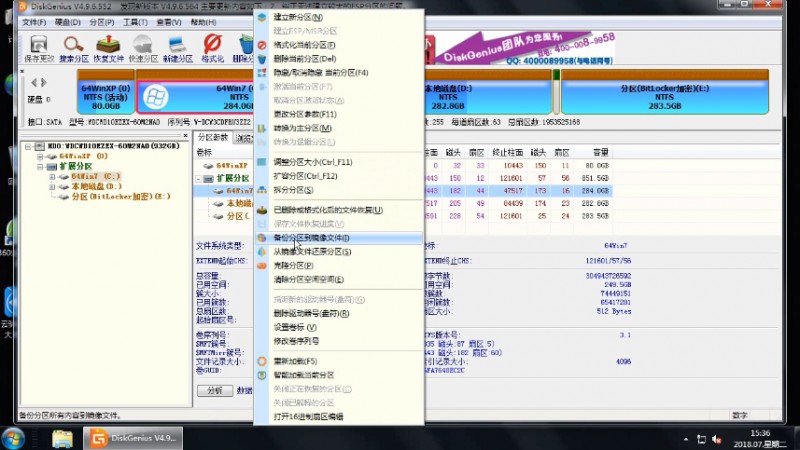Click the New Partition (新建分区) toolbar icon
The height and width of the screenshot is (450, 800).
[x=178, y=49]
